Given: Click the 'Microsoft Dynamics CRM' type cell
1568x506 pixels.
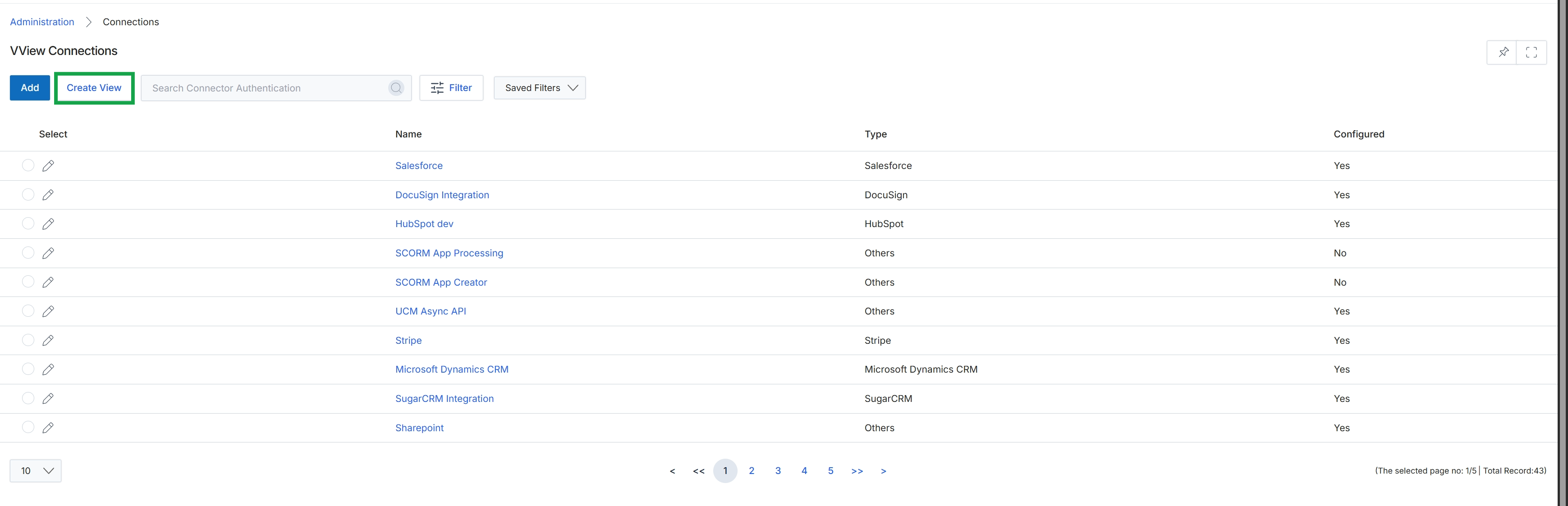Looking at the screenshot, I should (921, 369).
